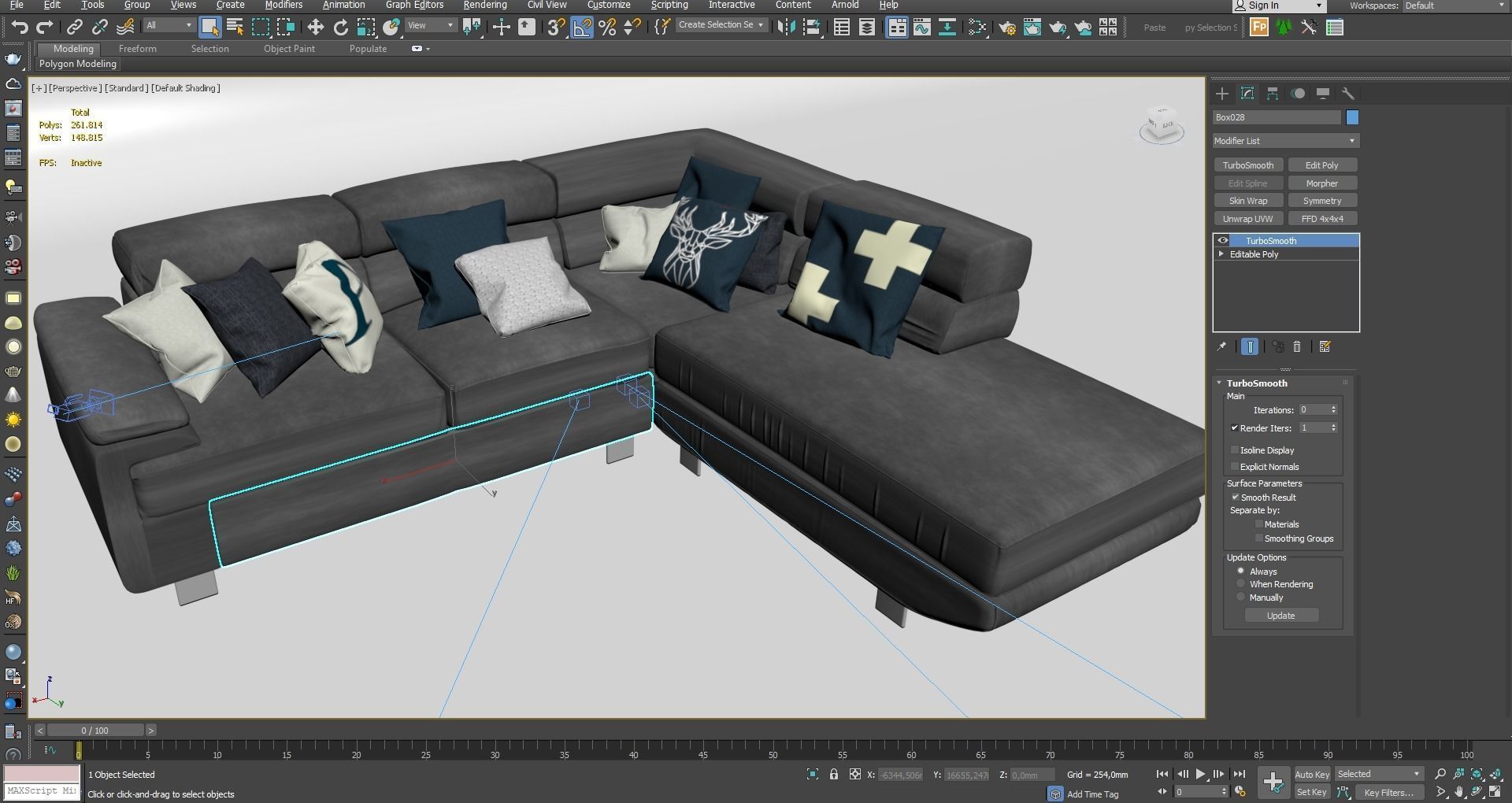1512x803 pixels.
Task: Click the Update button
Action: point(1280,616)
